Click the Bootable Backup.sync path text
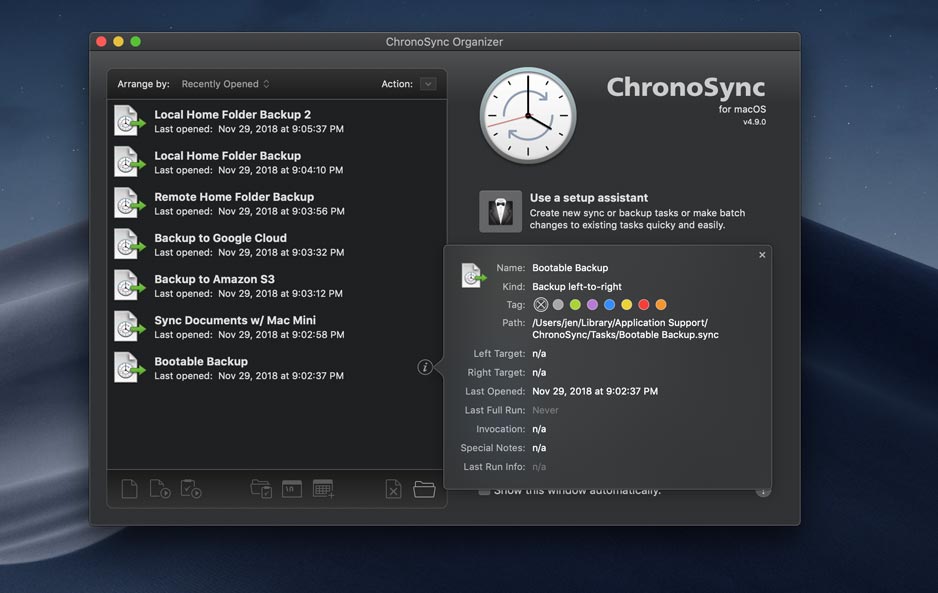Viewport: 938px width, 593px height. coord(625,329)
